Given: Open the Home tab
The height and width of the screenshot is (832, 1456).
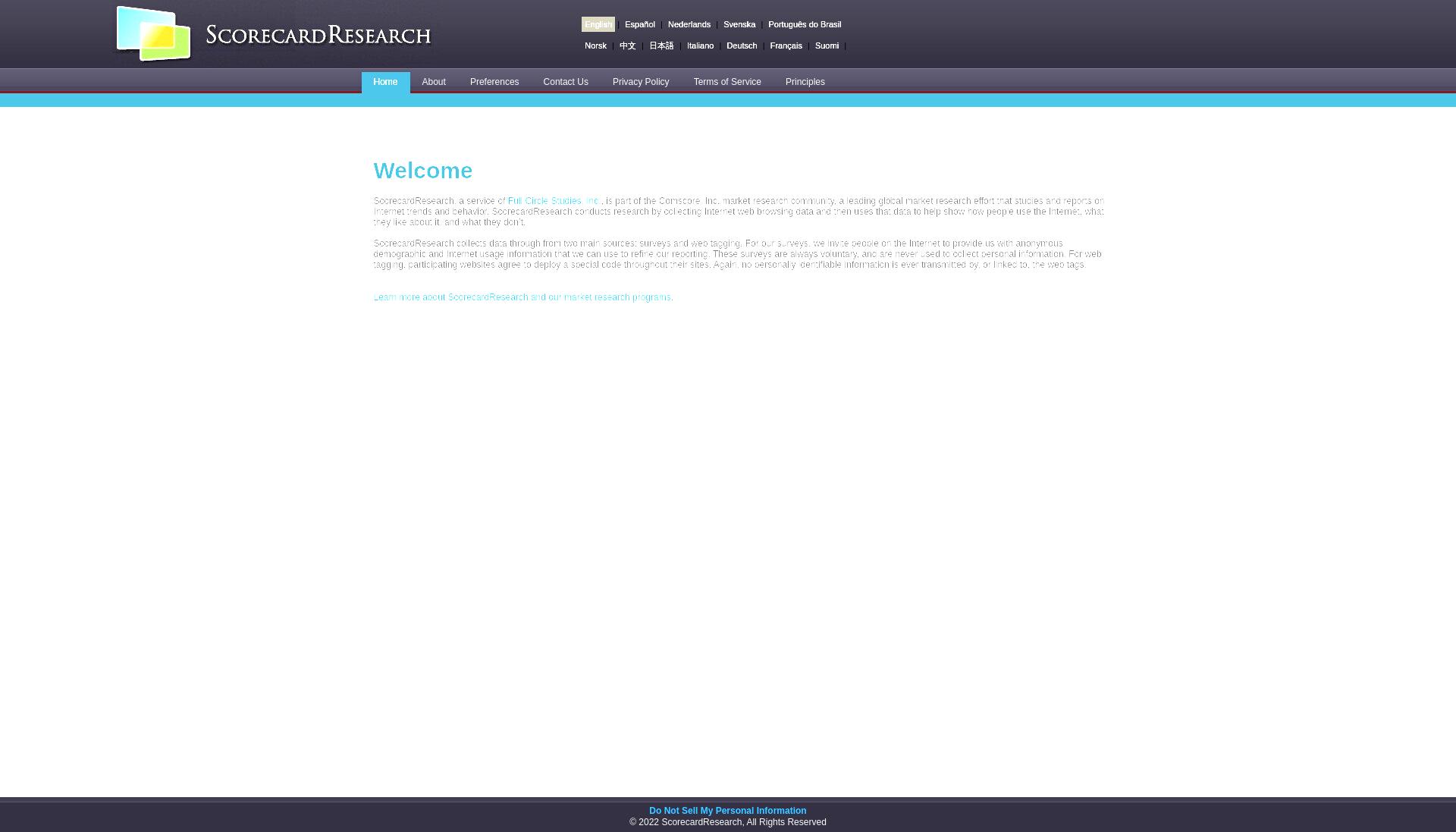Looking at the screenshot, I should coord(385,82).
